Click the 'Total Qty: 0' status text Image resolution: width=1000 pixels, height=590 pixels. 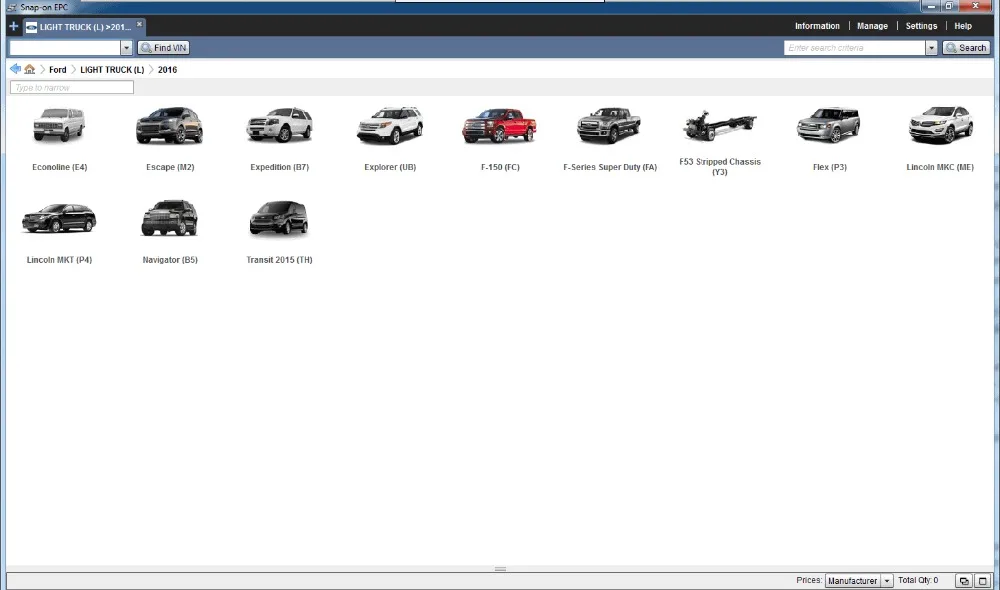[918, 580]
